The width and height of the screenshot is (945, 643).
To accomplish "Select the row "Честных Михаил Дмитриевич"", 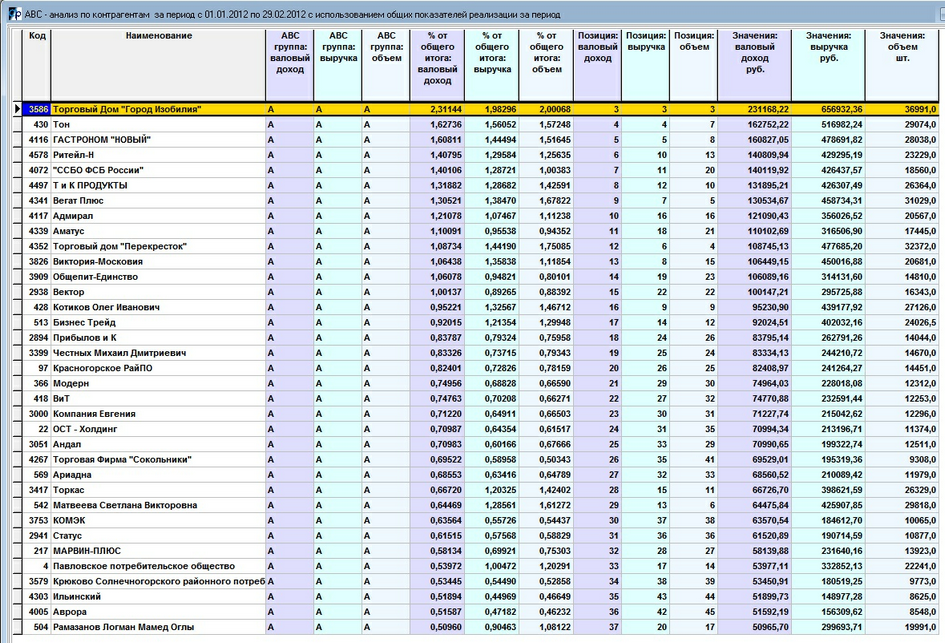I will (480, 353).
